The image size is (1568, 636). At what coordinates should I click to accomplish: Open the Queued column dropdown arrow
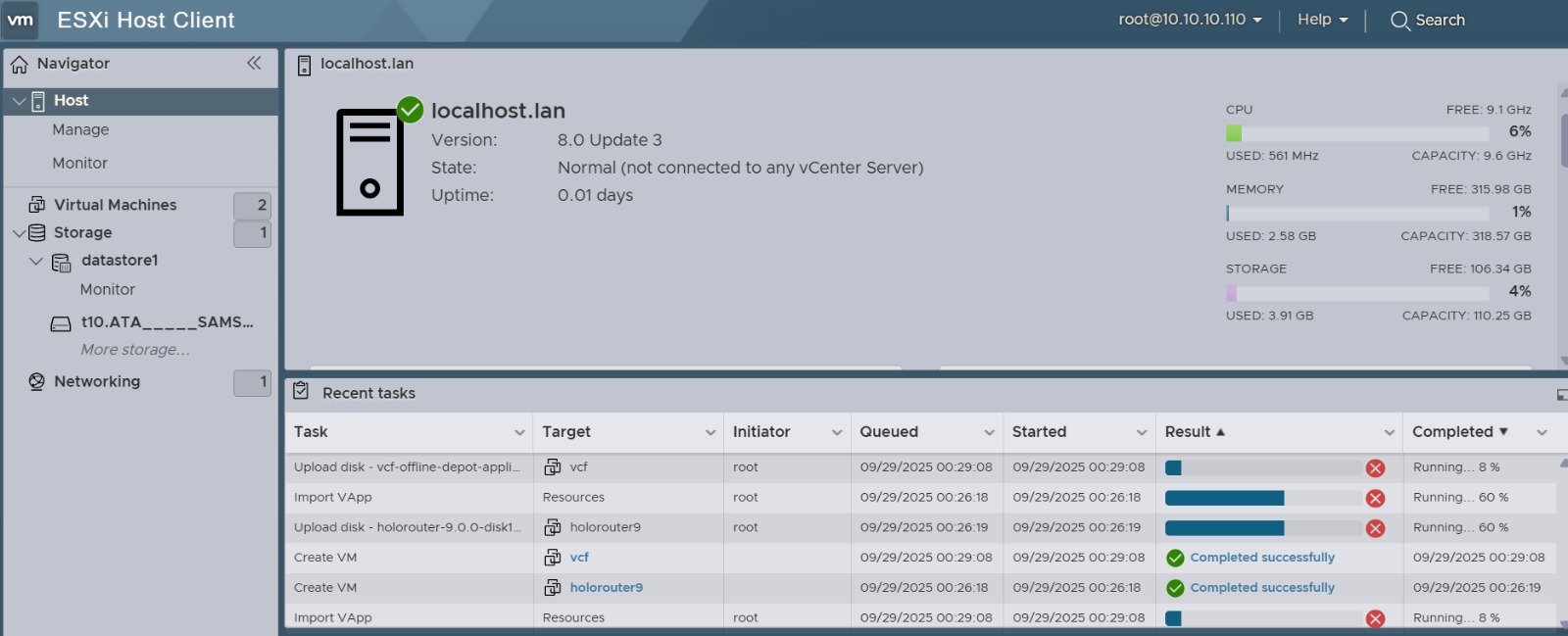tap(990, 433)
